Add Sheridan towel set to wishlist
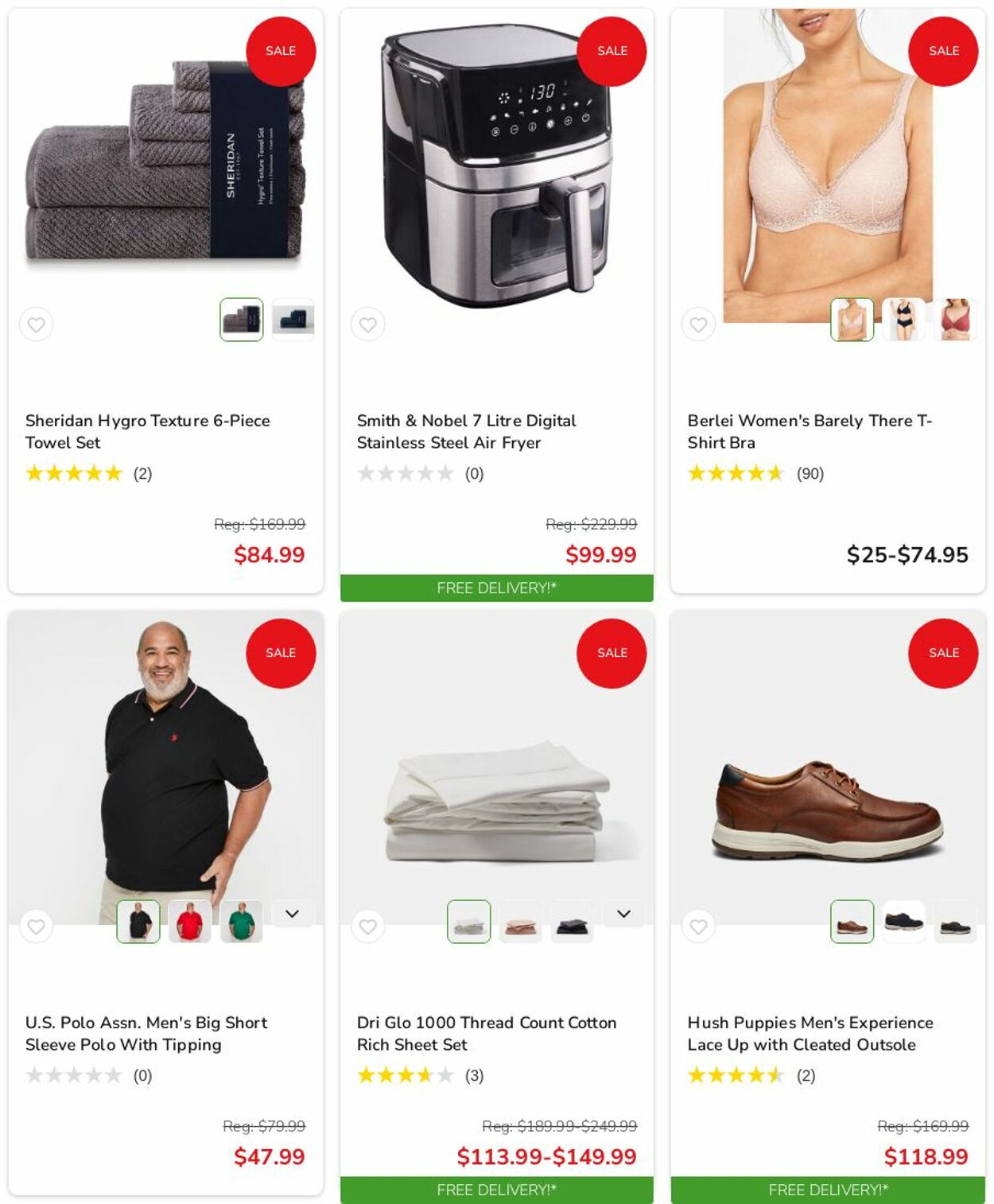 coord(37,324)
